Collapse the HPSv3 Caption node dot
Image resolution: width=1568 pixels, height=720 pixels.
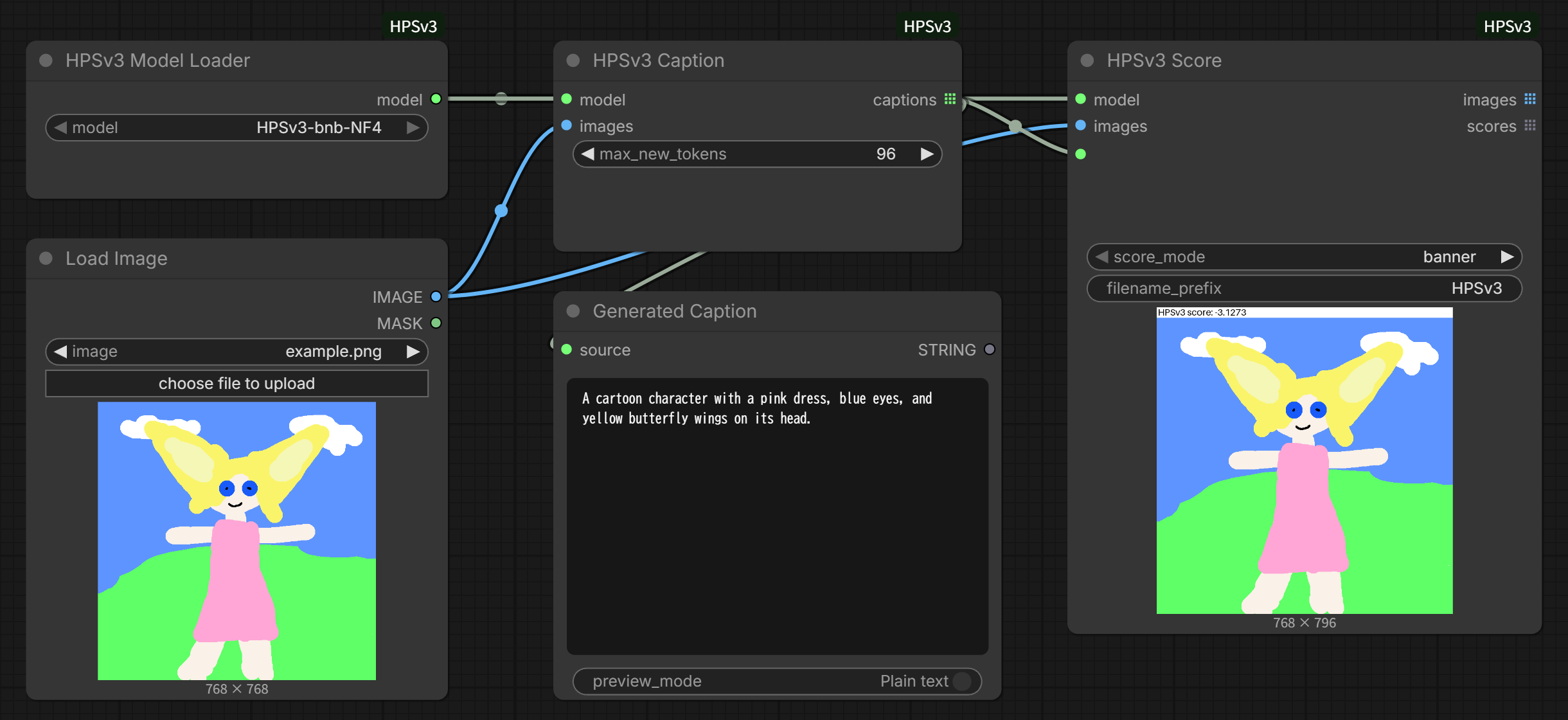(x=573, y=60)
